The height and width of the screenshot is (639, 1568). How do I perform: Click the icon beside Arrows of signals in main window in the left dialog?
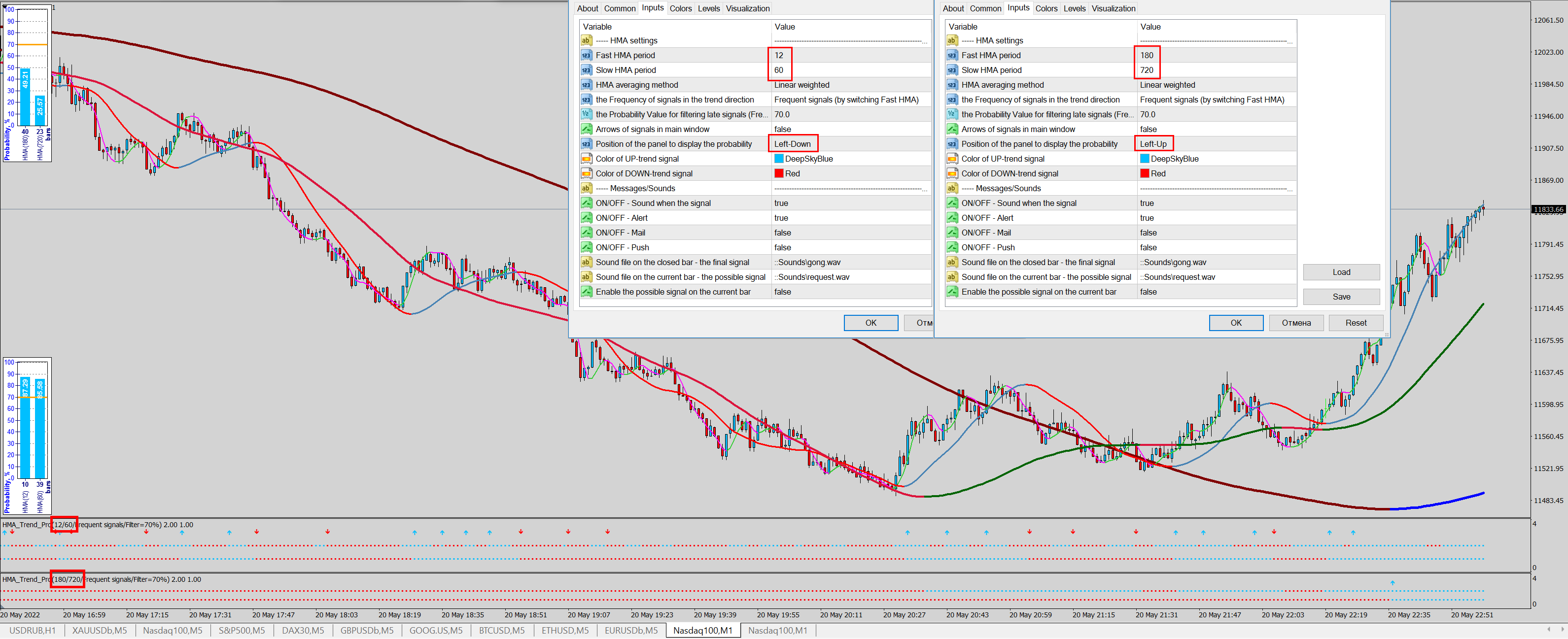coord(586,129)
